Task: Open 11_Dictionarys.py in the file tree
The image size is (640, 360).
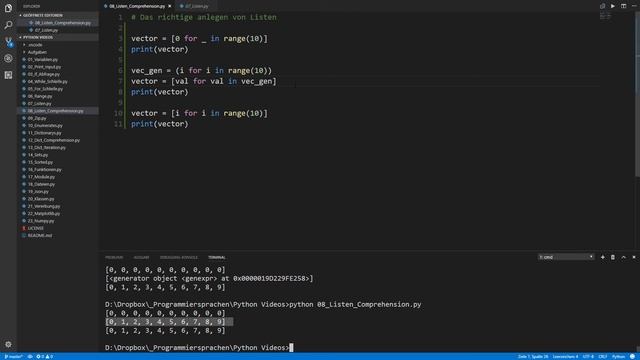Action: click(58, 133)
